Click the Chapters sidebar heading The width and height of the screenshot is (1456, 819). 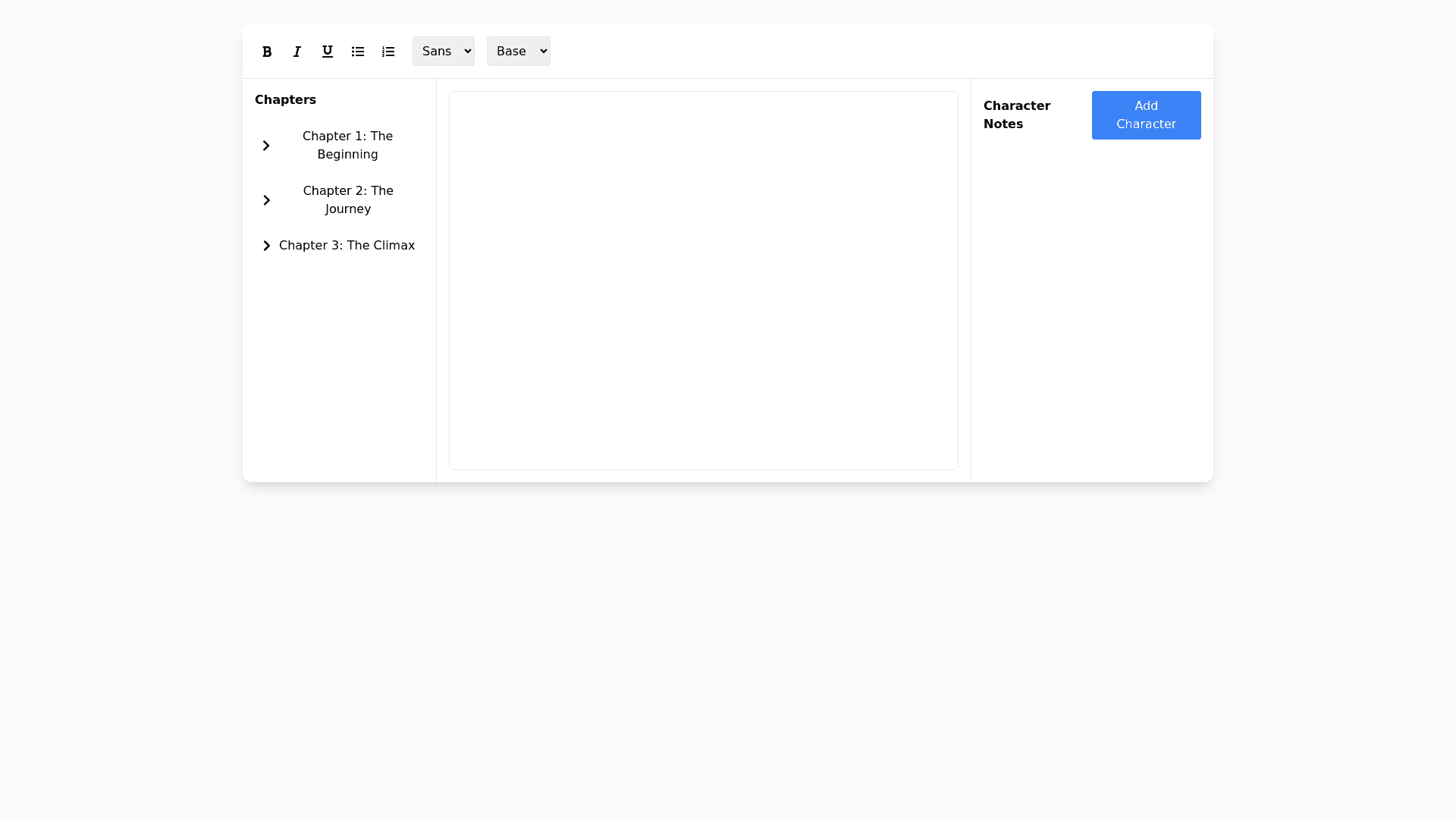tap(285, 100)
